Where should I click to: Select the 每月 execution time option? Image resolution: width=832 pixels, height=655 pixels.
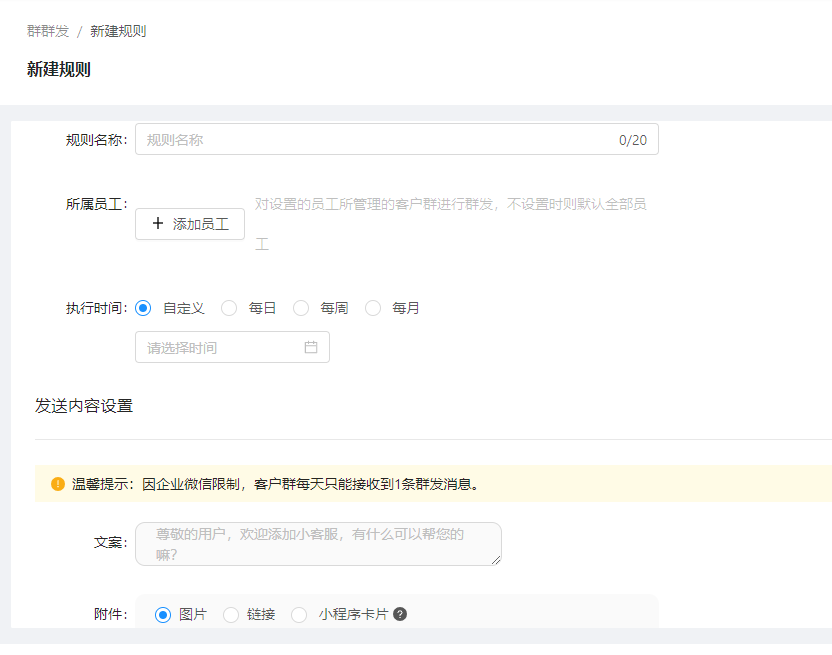(373, 307)
